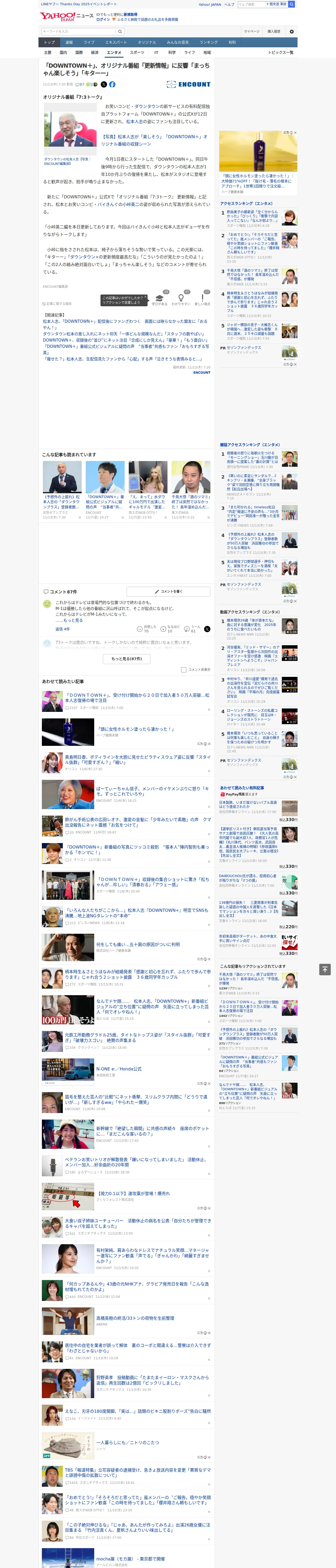
Task: Click the ログイン link
Action: point(103,20)
